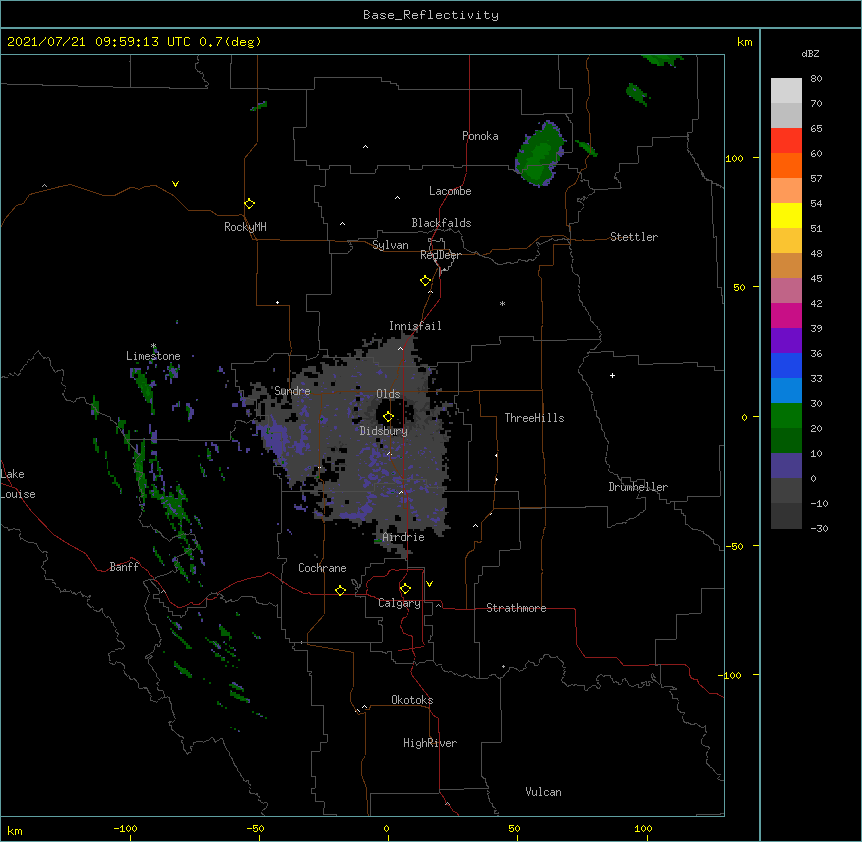The width and height of the screenshot is (862, 842).
Task: Click the white caret marker west of Ponoka
Action: point(365,147)
